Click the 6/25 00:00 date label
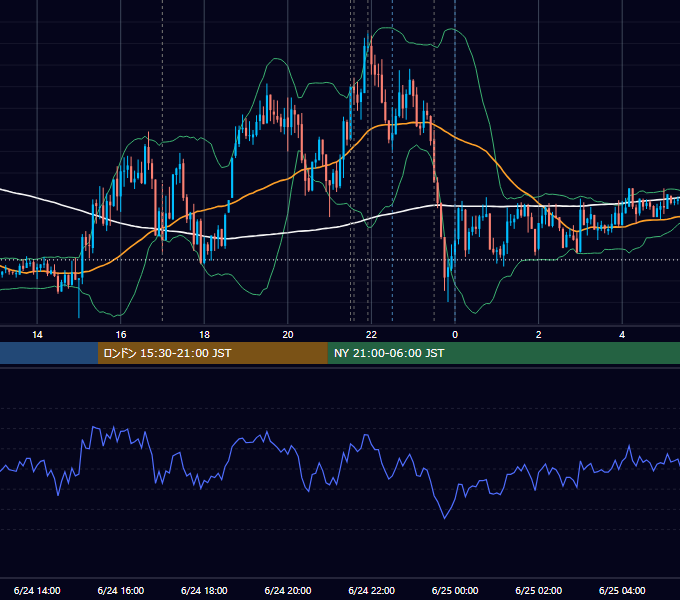The image size is (680, 600). click(455, 590)
